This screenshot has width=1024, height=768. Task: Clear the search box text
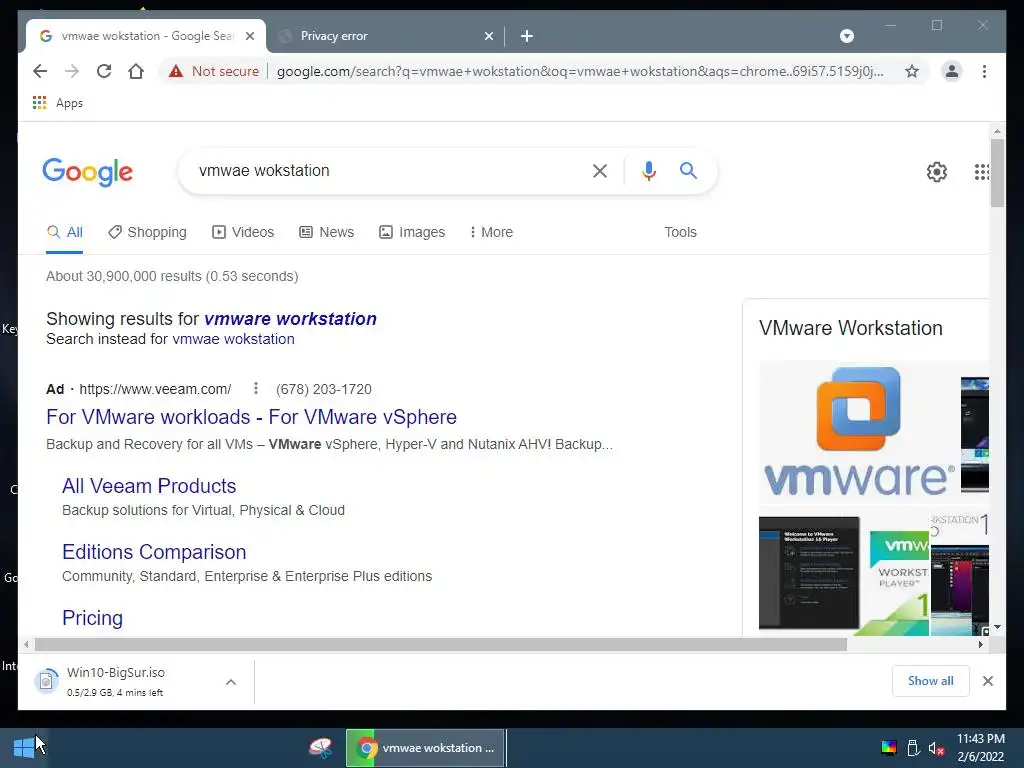click(600, 171)
